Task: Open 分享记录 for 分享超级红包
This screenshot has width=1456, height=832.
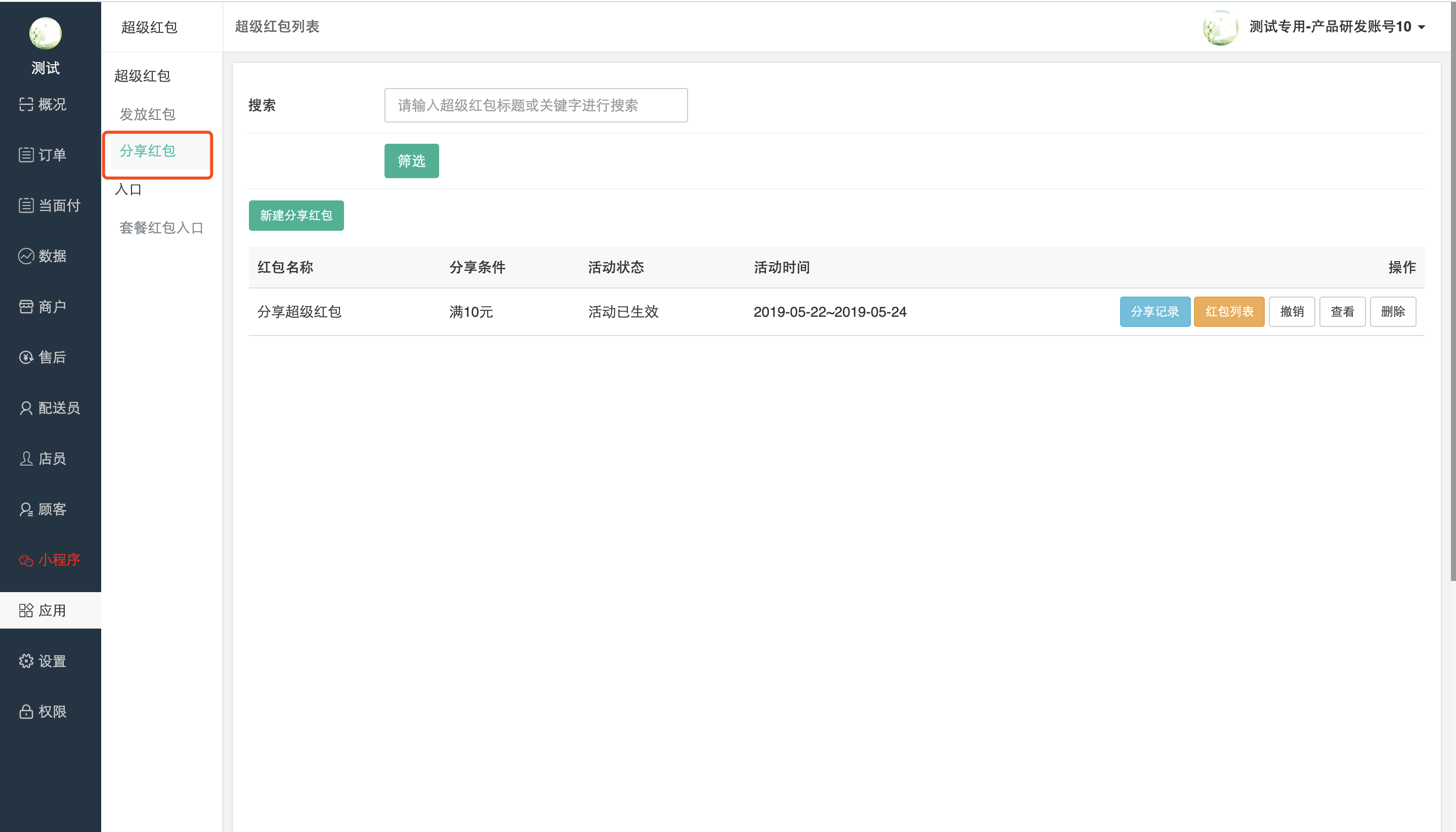Action: pyautogui.click(x=1154, y=311)
